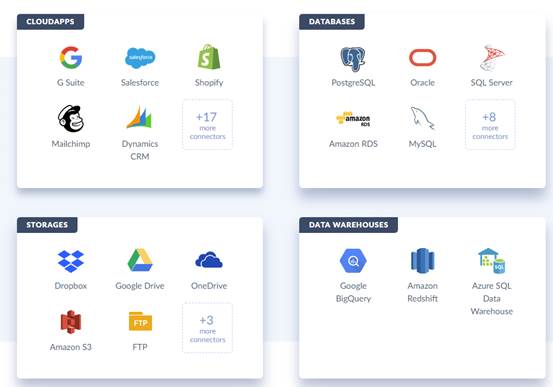Viewport: 553px width, 387px height.
Task: Pick the Amazon S3 red icon
Action: [x=71, y=322]
